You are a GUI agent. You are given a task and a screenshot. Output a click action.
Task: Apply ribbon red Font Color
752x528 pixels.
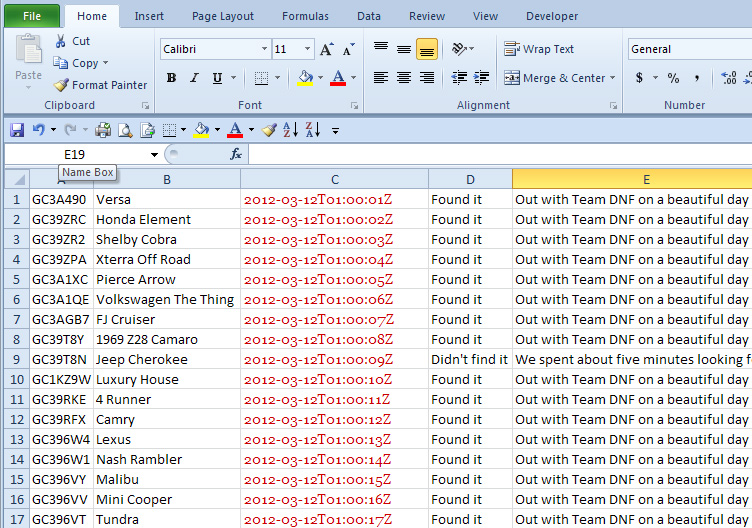click(338, 78)
